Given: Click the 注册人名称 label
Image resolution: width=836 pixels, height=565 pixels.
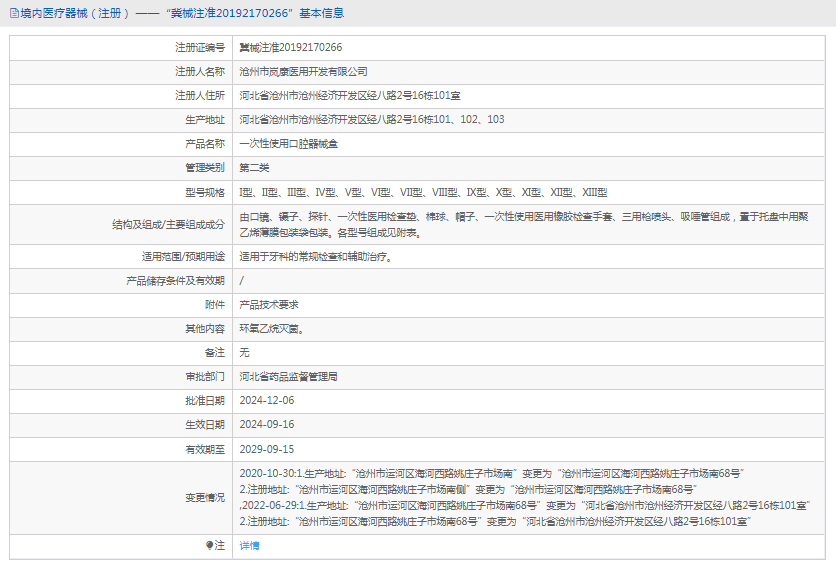Looking at the screenshot, I should coord(200,71).
